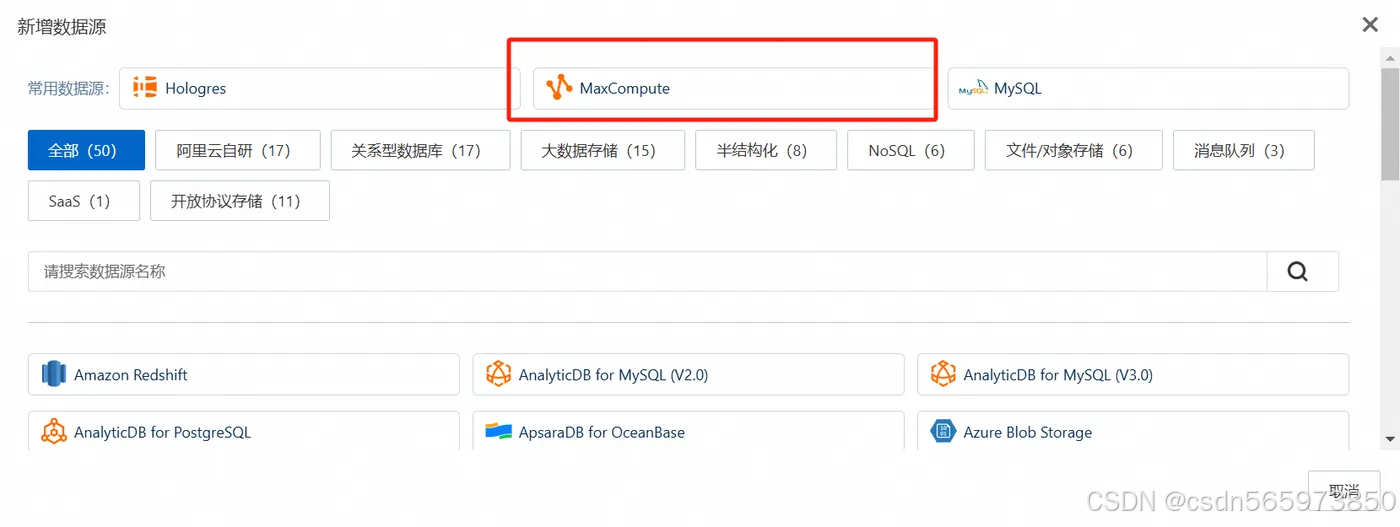Close the 新增数据源 dialog
This screenshot has height=527, width=1400.
click(x=1370, y=25)
